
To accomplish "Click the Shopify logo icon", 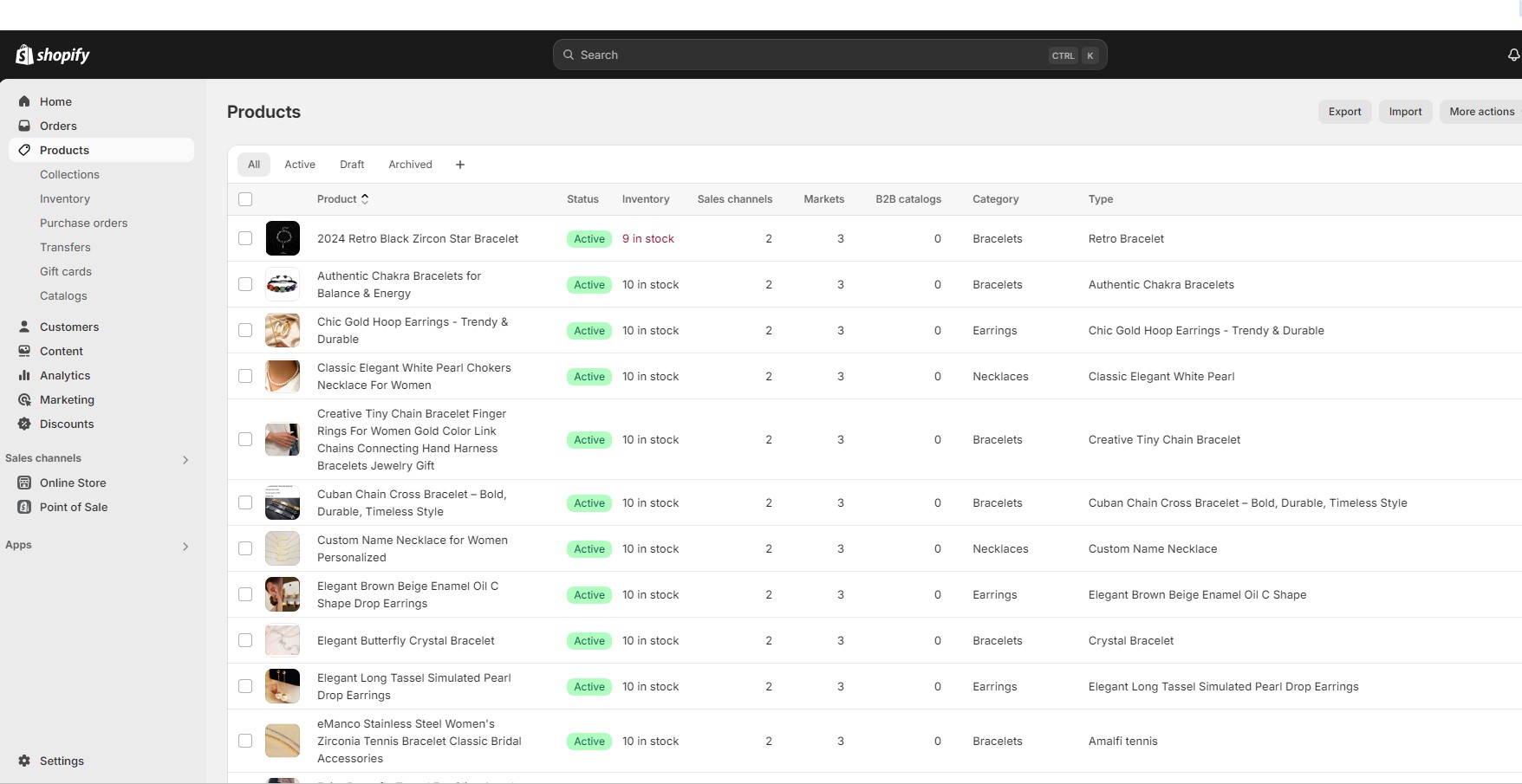I will click(x=24, y=55).
